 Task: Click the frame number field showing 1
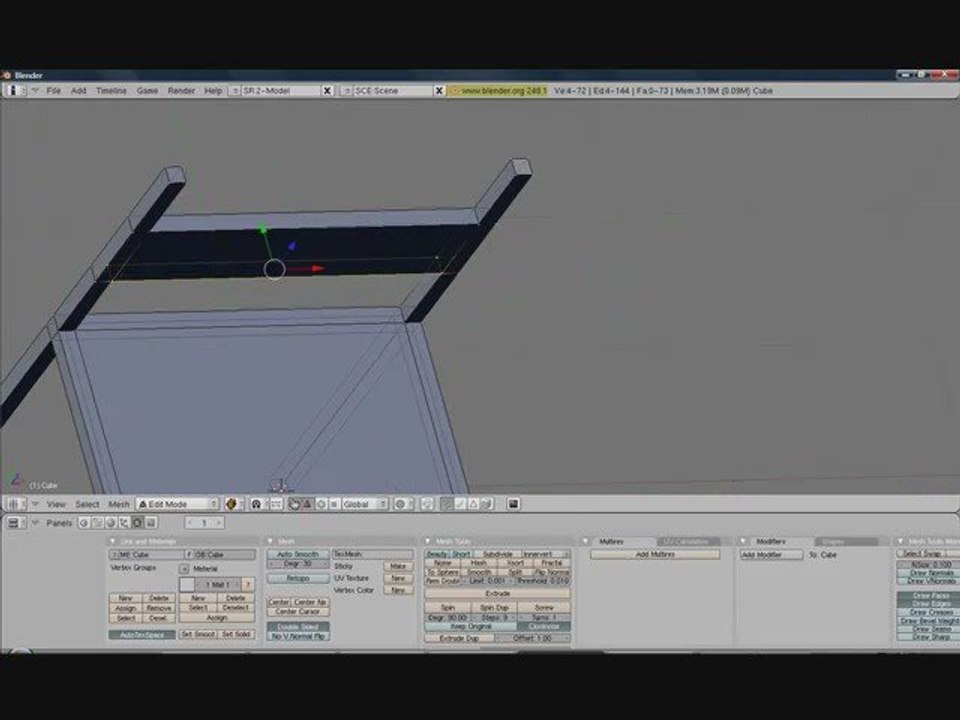(x=204, y=523)
